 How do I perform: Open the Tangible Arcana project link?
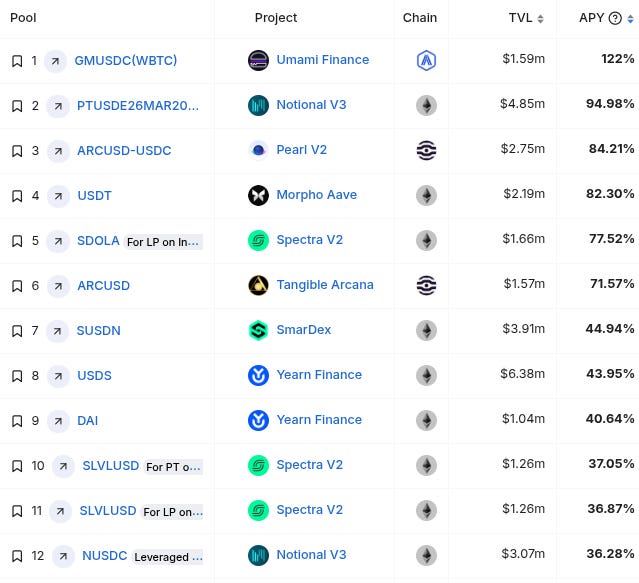325,285
